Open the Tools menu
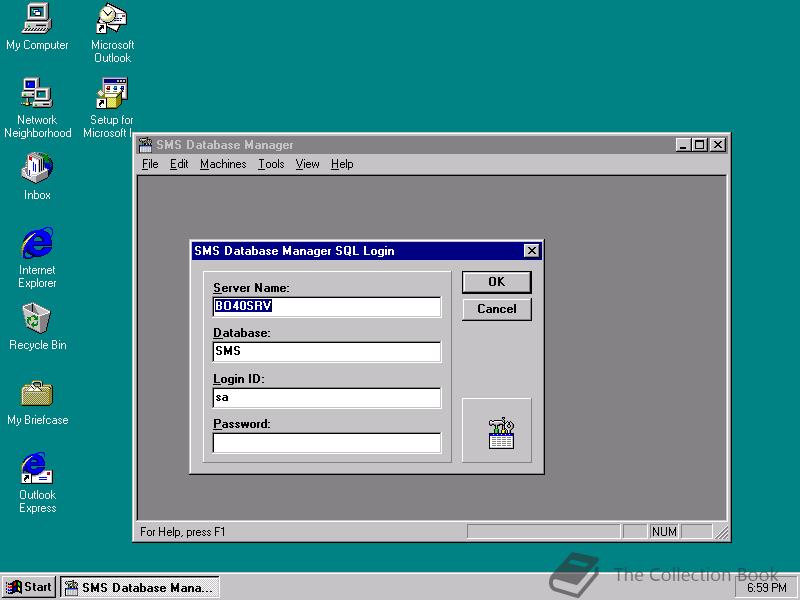 click(x=271, y=164)
